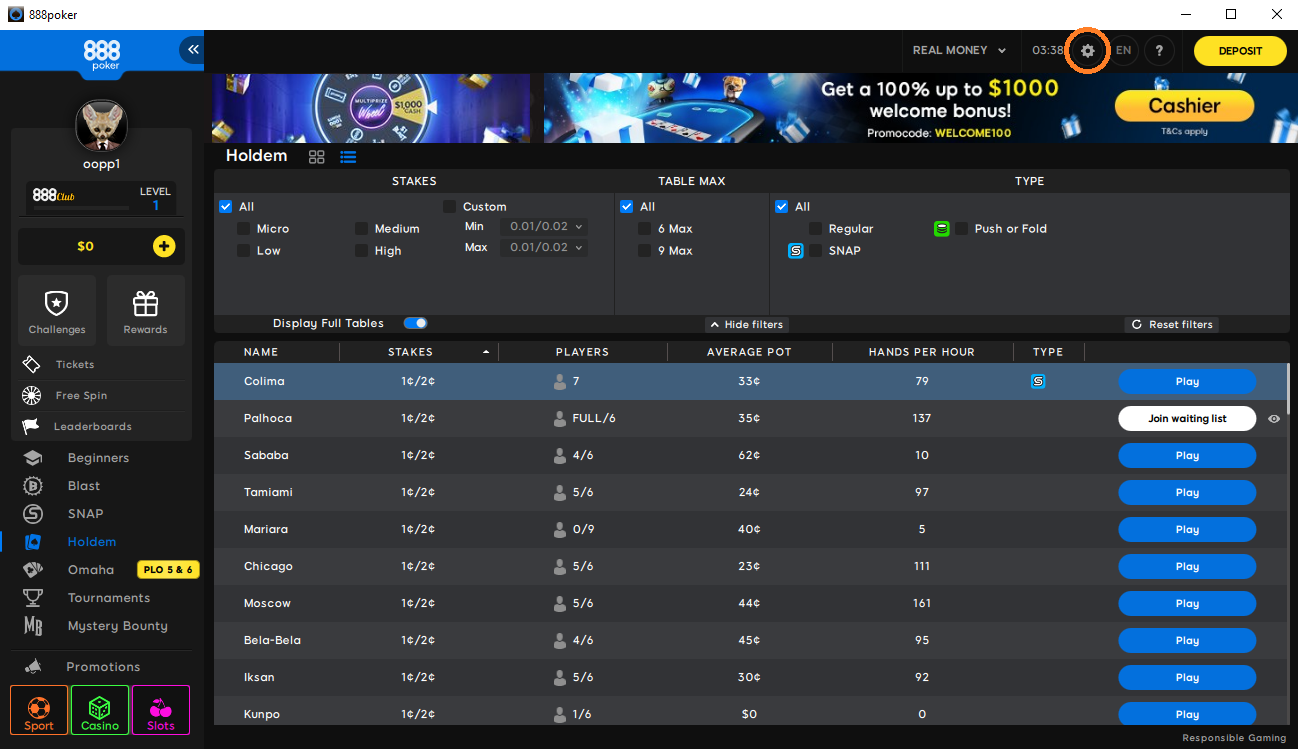The width and height of the screenshot is (1298, 749).
Task: Go to Omaha section
Action: (x=91, y=570)
